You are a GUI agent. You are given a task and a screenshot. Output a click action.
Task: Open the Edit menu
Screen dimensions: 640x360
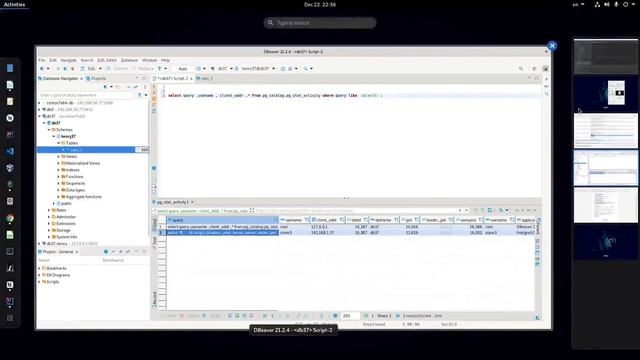click(53, 60)
